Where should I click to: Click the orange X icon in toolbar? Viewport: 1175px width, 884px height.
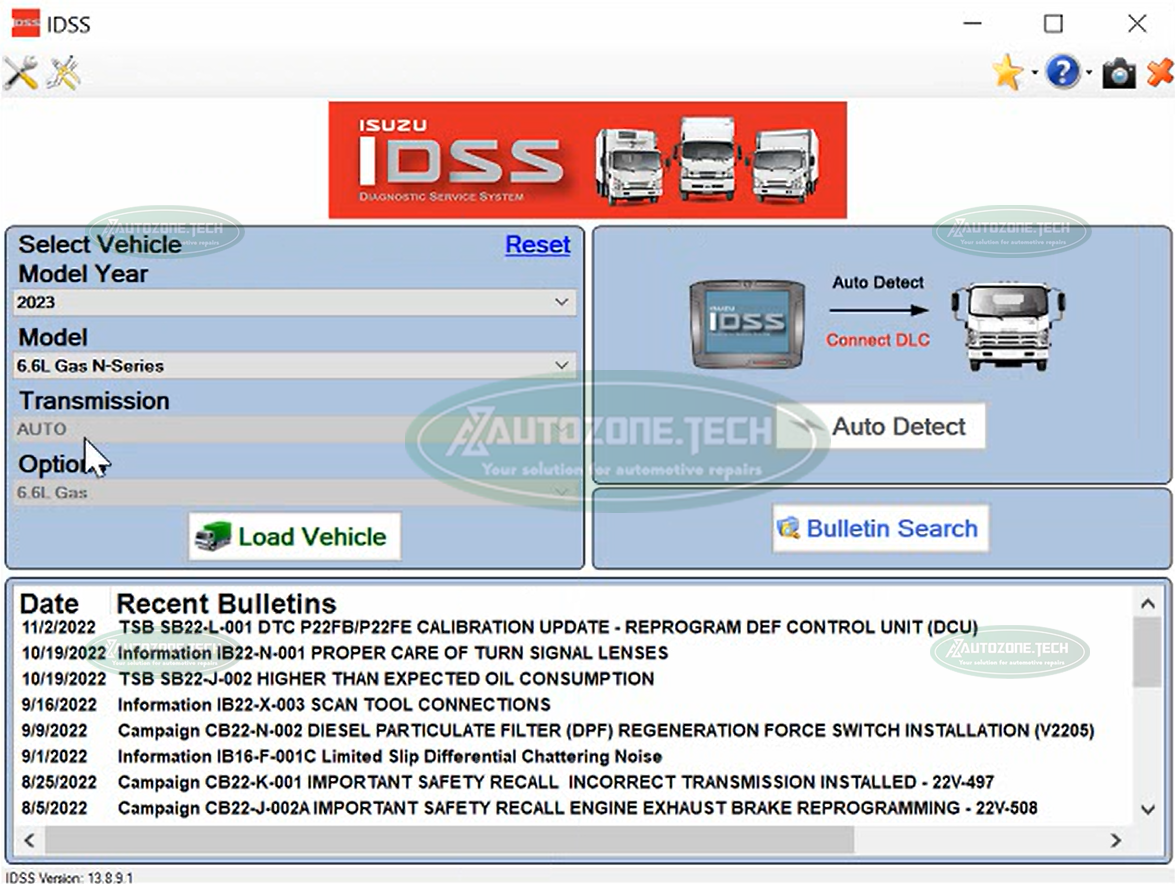coord(1159,72)
